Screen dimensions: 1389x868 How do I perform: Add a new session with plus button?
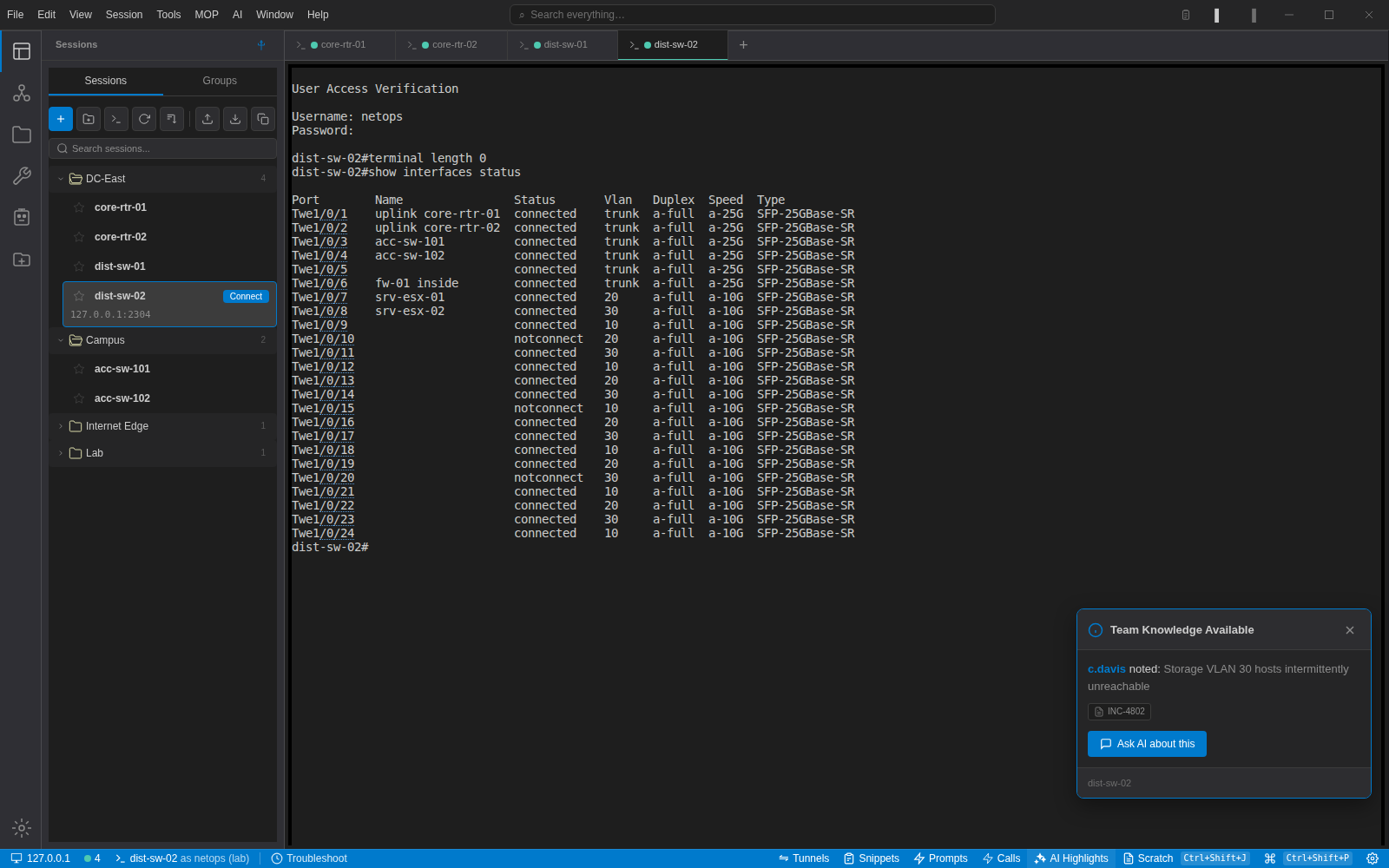tap(61, 119)
